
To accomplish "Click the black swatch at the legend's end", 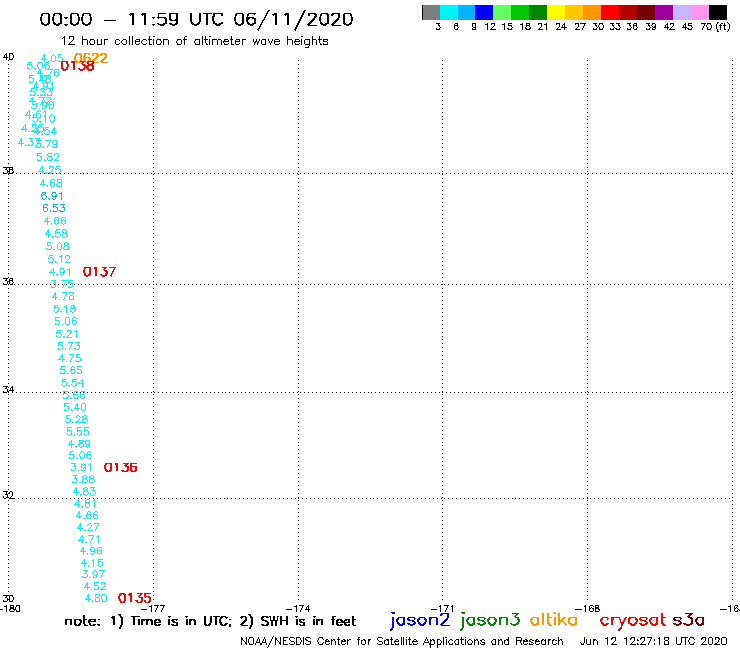I will pyautogui.click(x=718, y=12).
